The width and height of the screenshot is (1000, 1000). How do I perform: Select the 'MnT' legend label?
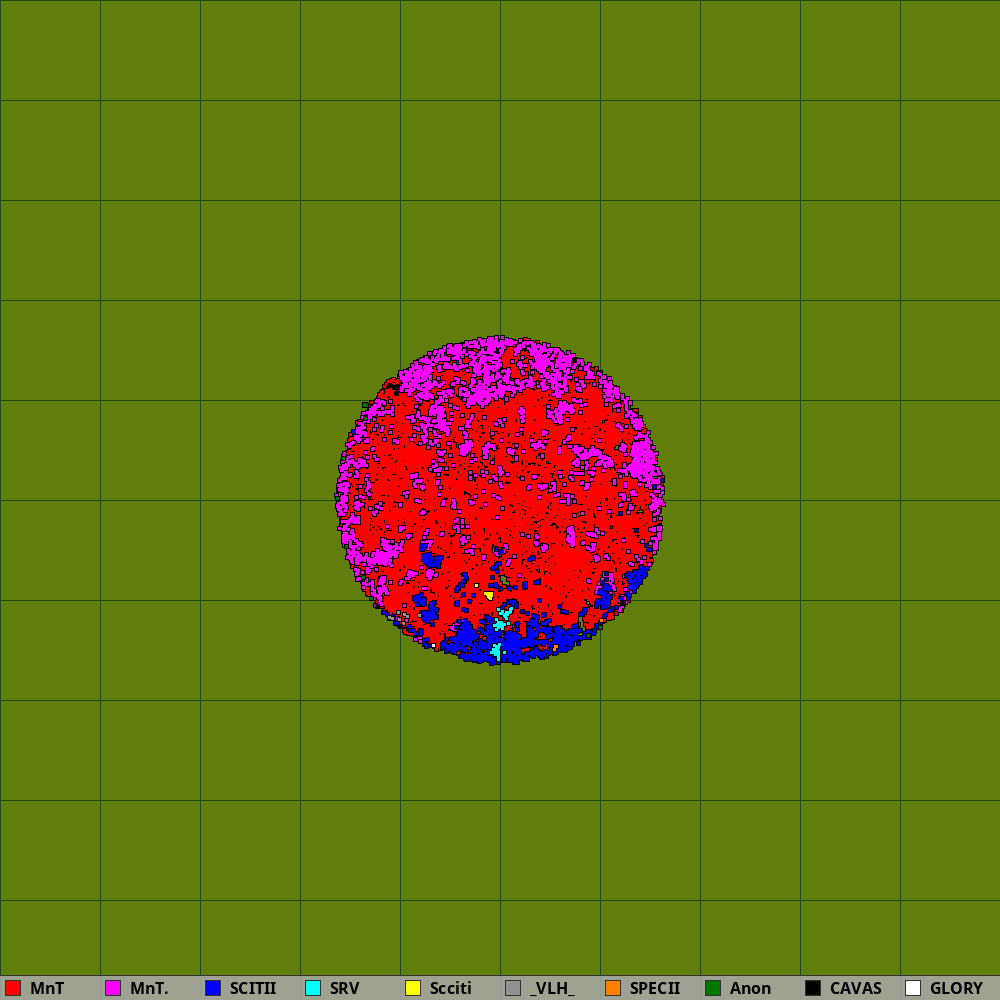[47, 988]
